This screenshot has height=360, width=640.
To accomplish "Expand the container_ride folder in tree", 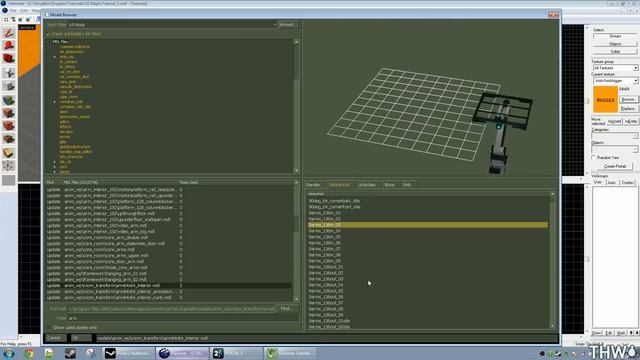I will point(55,102).
